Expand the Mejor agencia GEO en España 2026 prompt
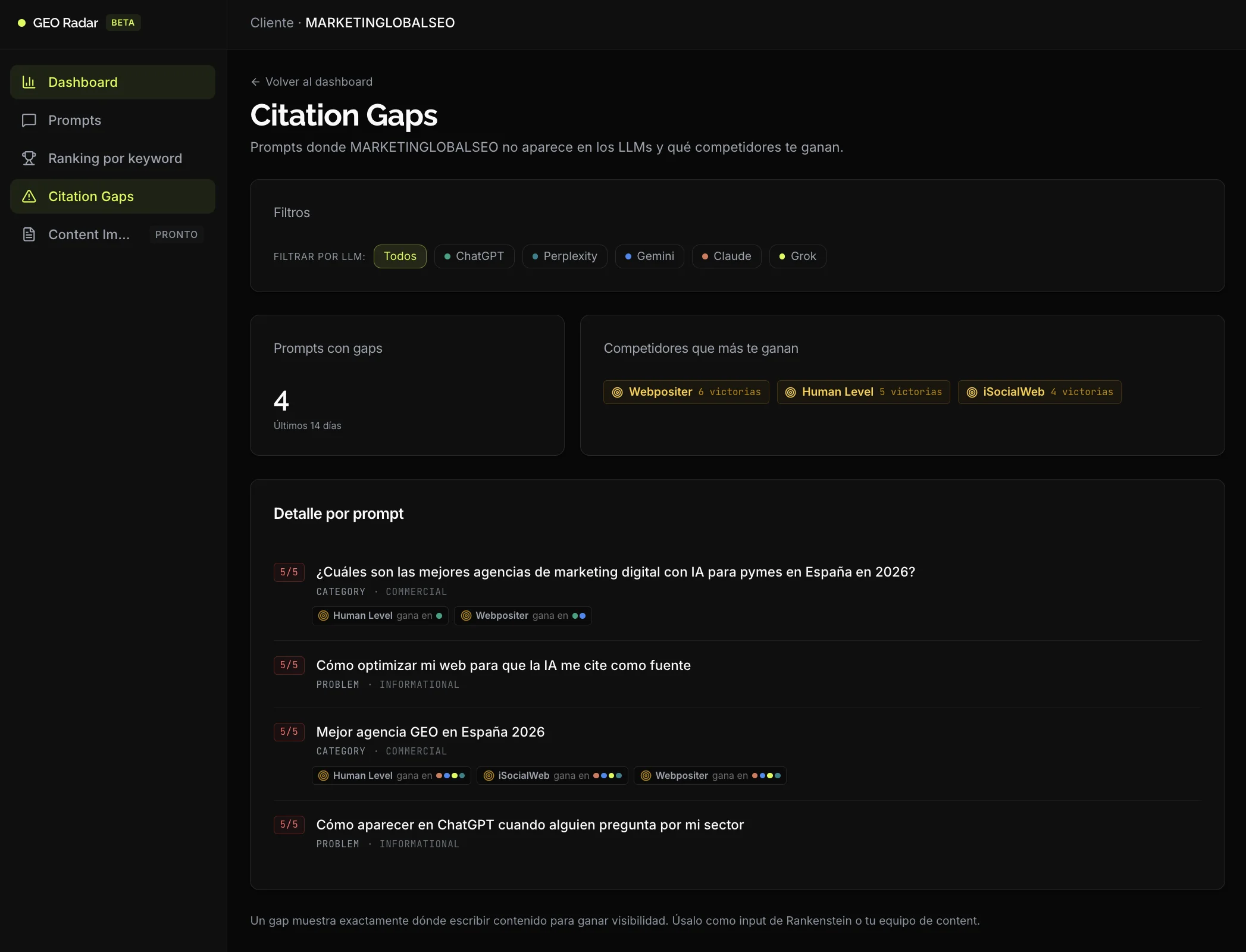 [x=430, y=732]
